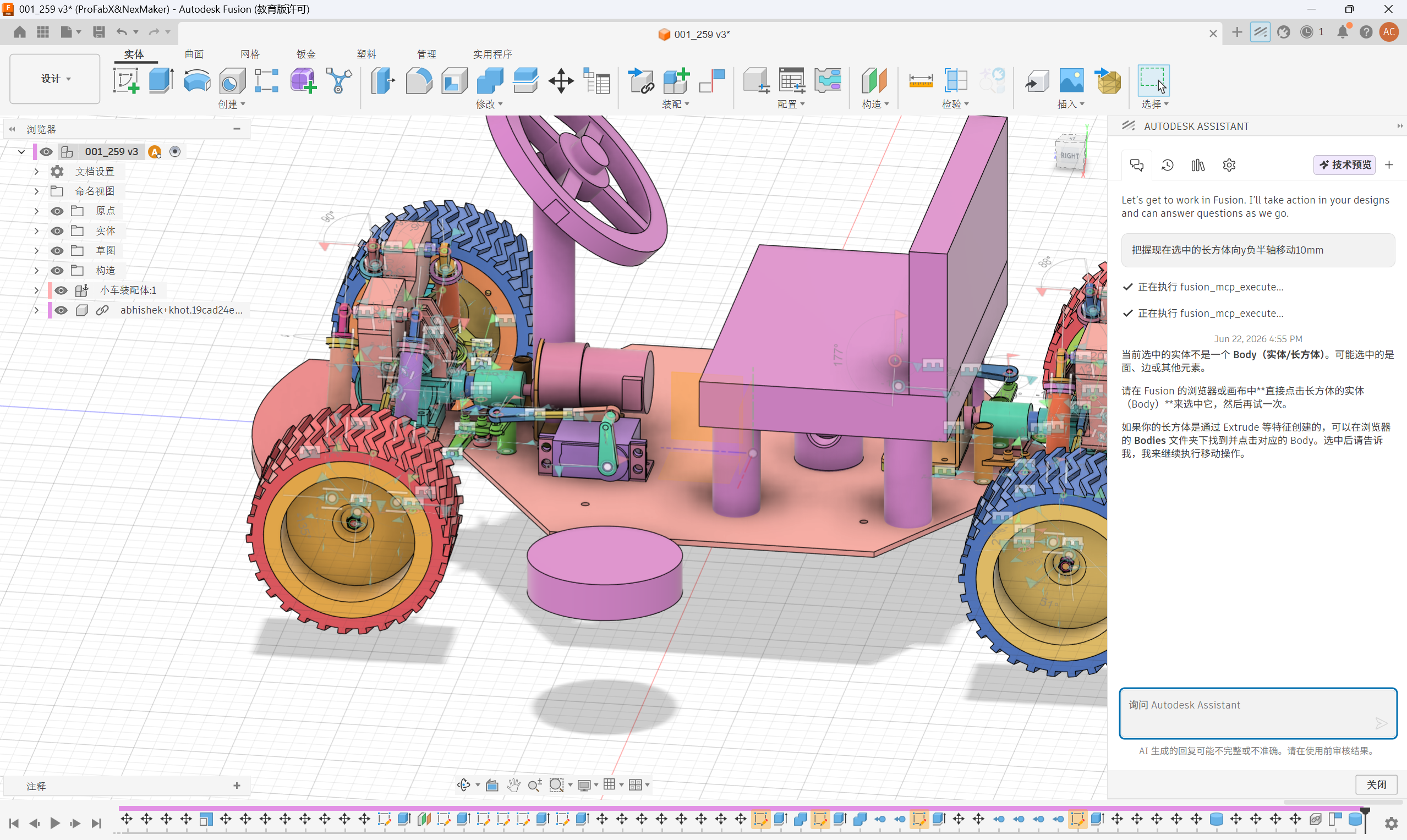The width and height of the screenshot is (1407, 840).
Task: Select the Create Sketch tool
Action: 125,80
